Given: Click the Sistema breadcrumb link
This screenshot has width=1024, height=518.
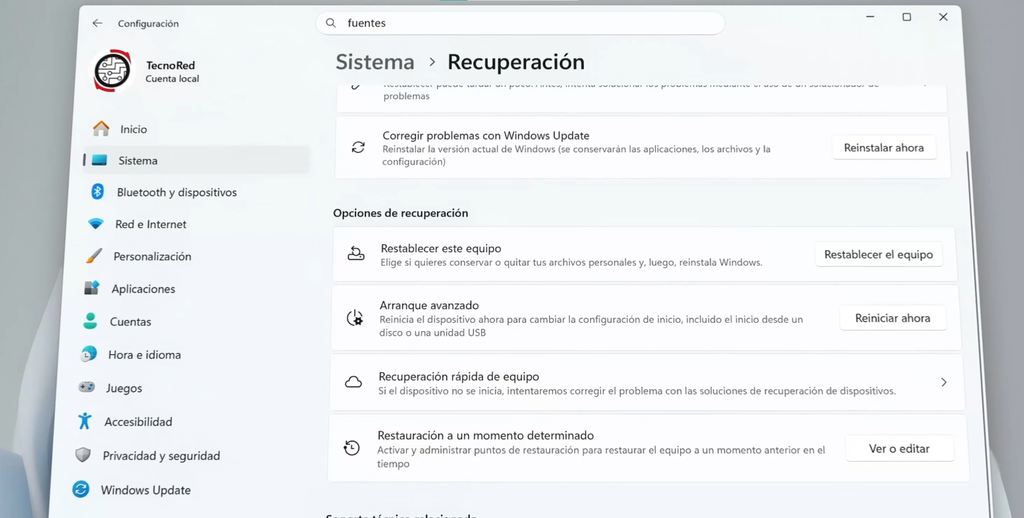Looking at the screenshot, I should click(x=375, y=62).
